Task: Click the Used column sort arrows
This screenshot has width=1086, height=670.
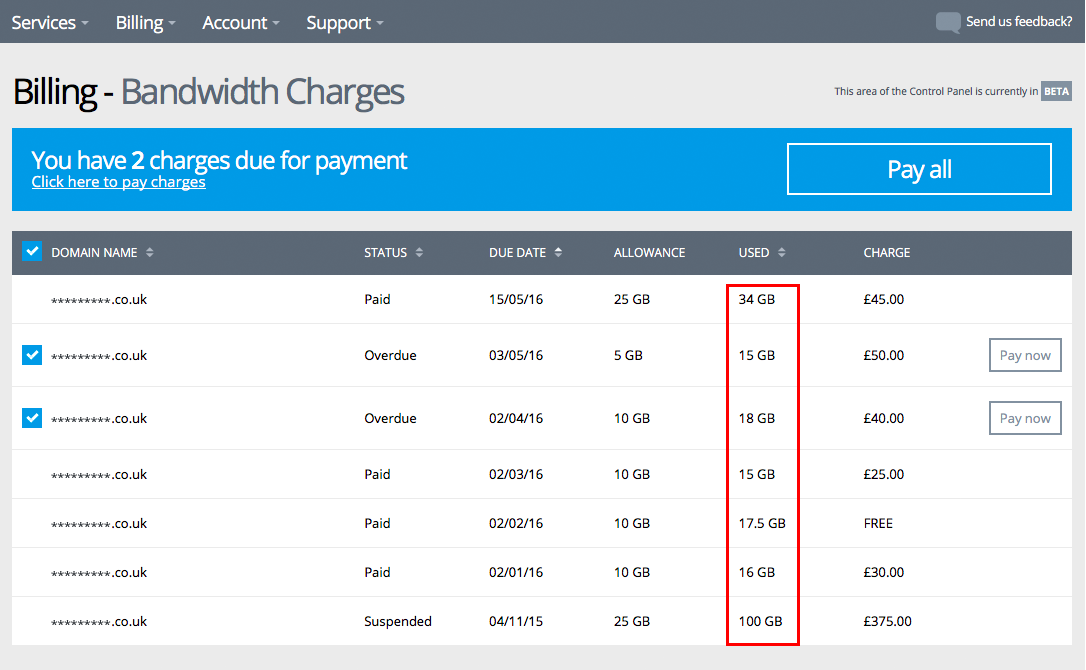Action: coord(781,253)
